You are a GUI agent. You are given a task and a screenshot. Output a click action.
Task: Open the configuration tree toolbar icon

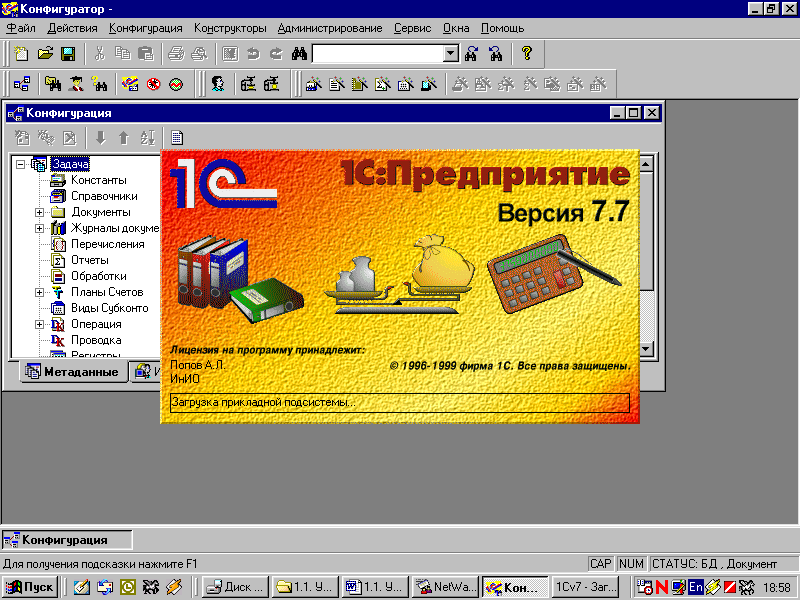22,84
